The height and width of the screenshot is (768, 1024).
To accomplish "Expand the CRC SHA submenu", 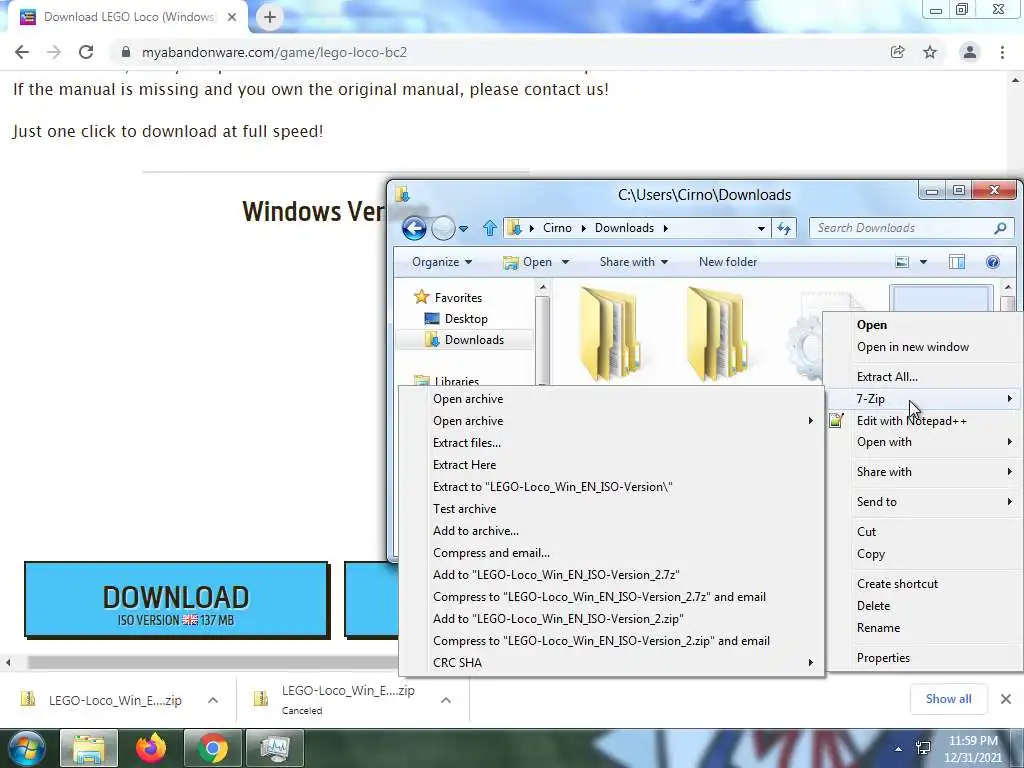I will 612,663.
